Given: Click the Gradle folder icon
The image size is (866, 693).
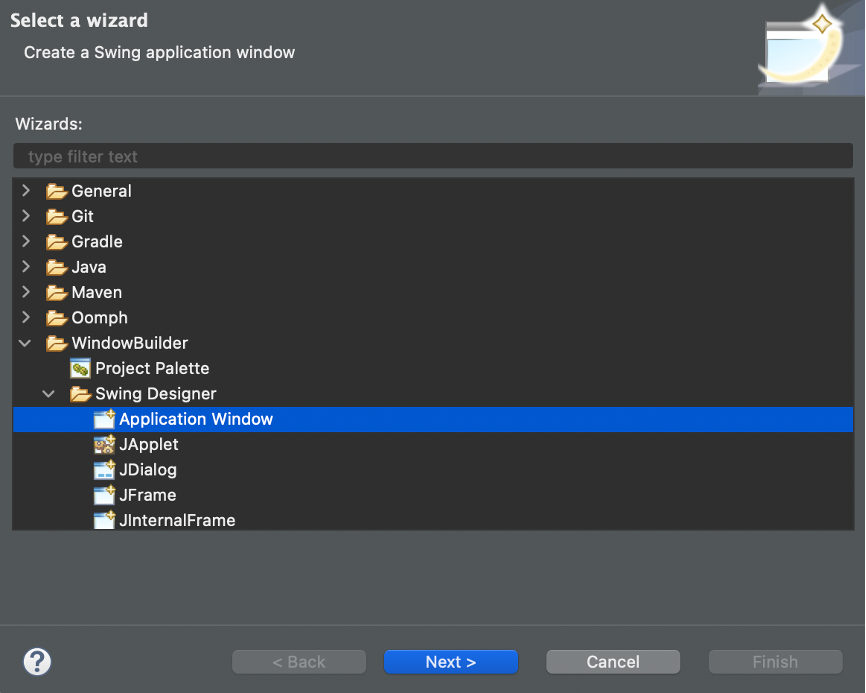Looking at the screenshot, I should 56,242.
